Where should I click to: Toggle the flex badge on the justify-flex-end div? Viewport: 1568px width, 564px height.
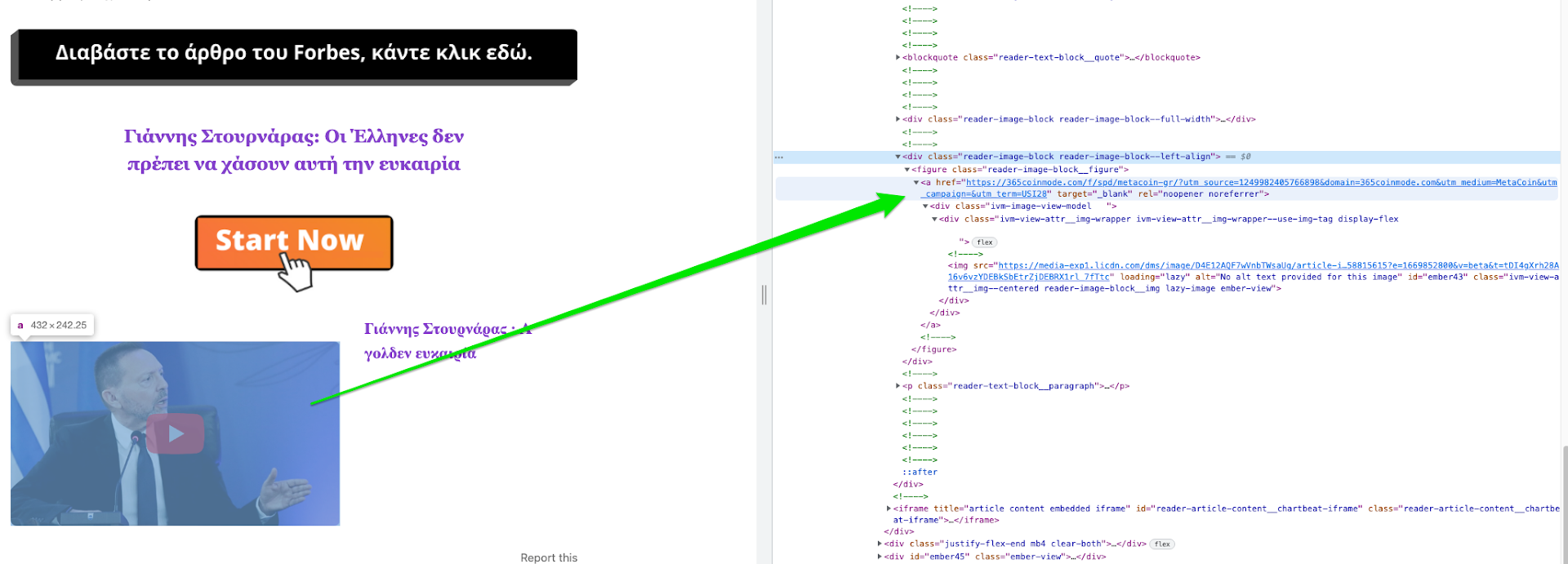click(x=1162, y=544)
